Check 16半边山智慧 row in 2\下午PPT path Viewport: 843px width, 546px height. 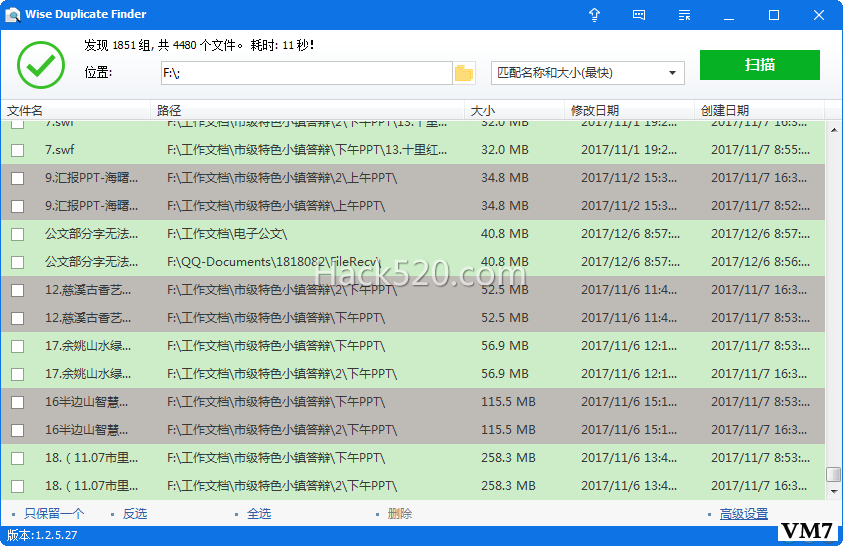click(x=18, y=430)
